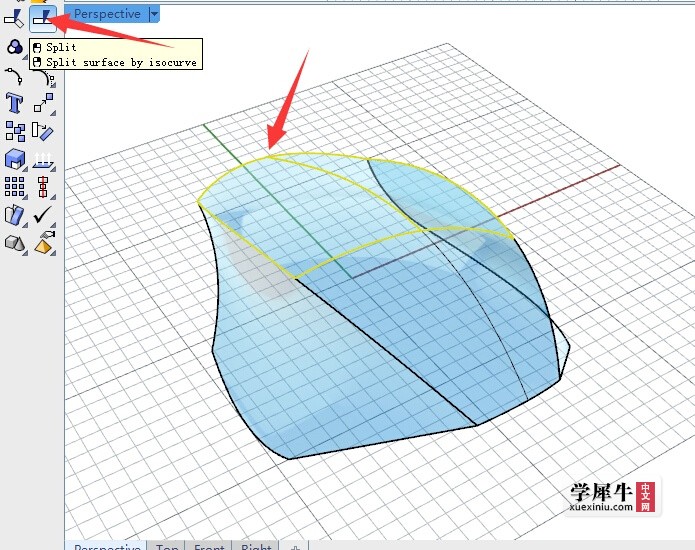Screen dimensions: 695x550
Task: Open the surface analysis tool above the solids icon
Action: 14,215
